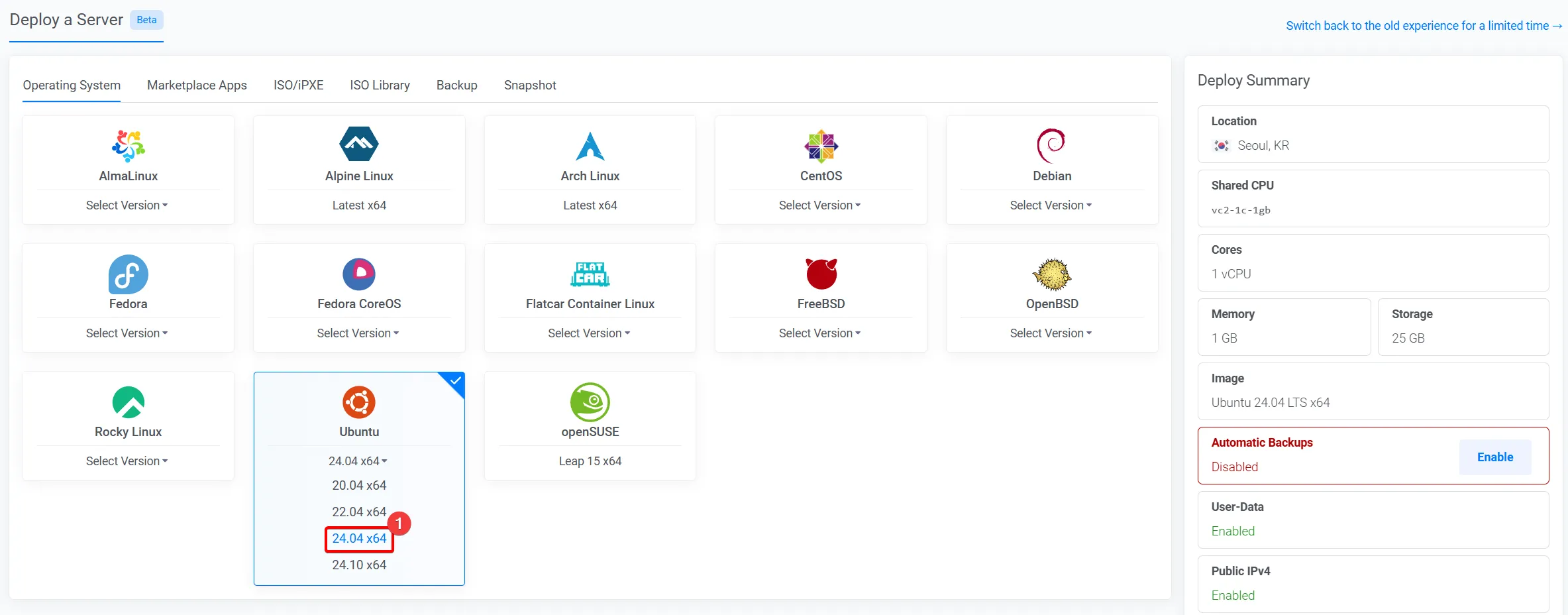Click the FreeBSD card name
This screenshot has width=1568, height=615.
(821, 304)
